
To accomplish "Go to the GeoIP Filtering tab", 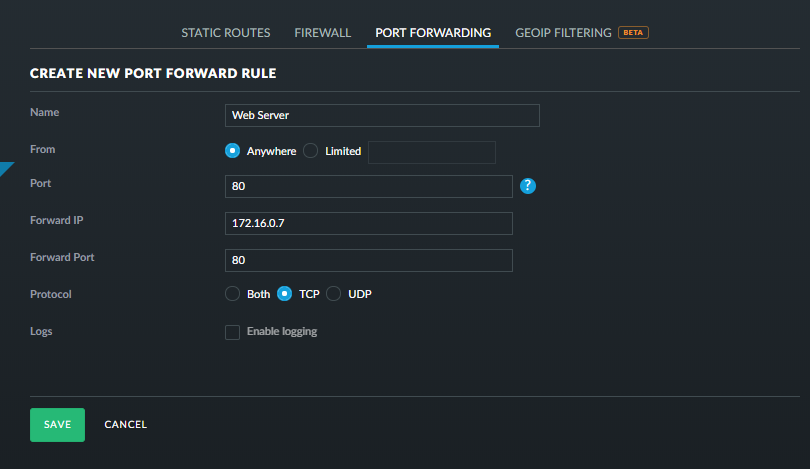I will (x=563, y=33).
